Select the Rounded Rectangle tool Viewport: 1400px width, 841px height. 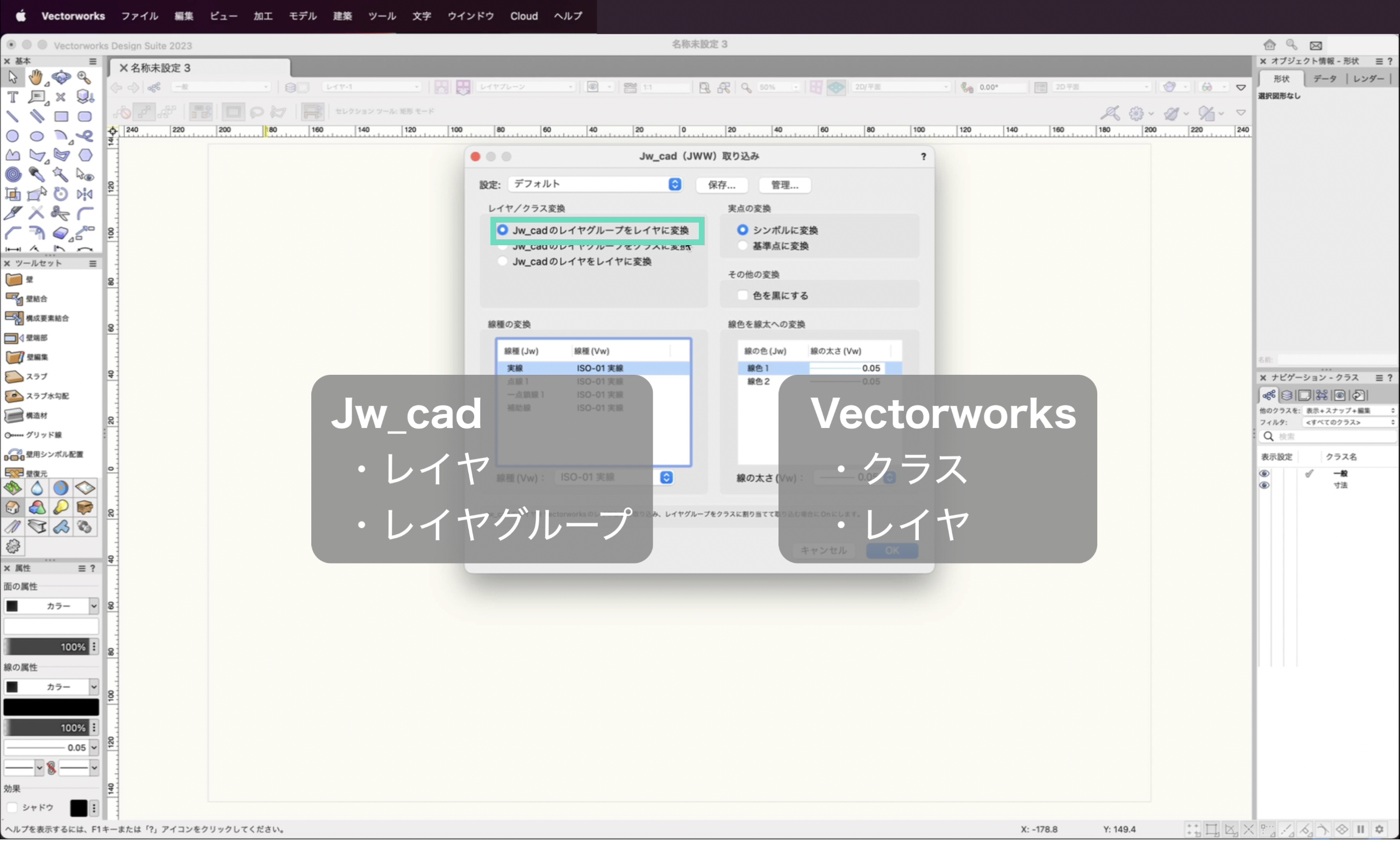tap(84, 117)
